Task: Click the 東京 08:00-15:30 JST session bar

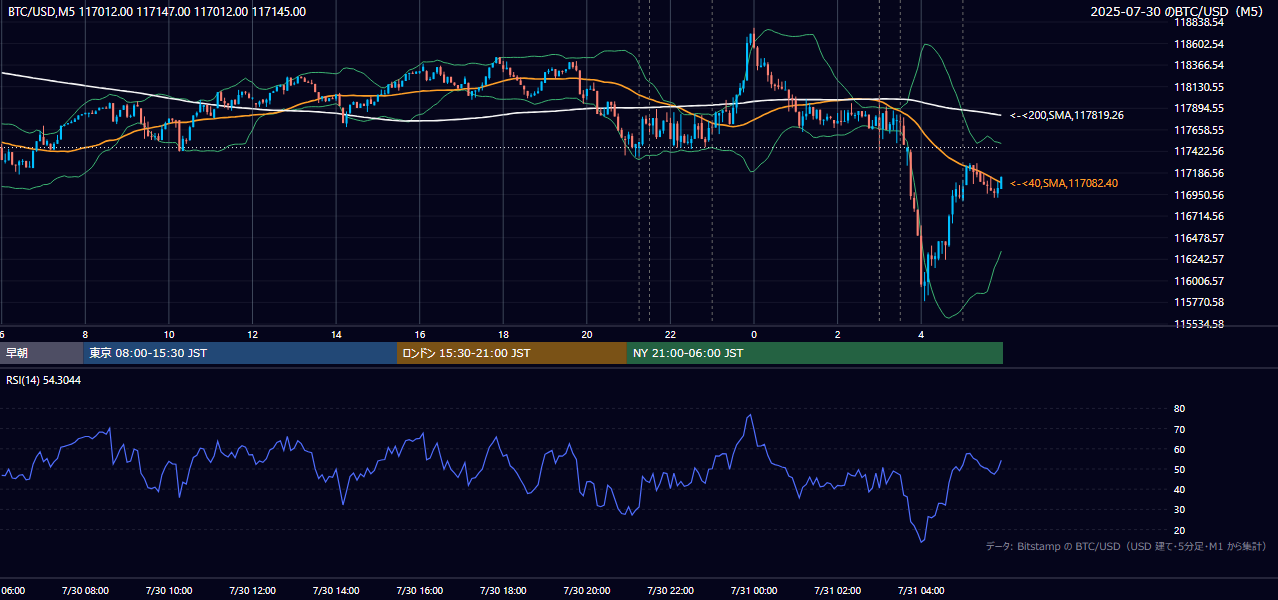Action: pos(240,353)
